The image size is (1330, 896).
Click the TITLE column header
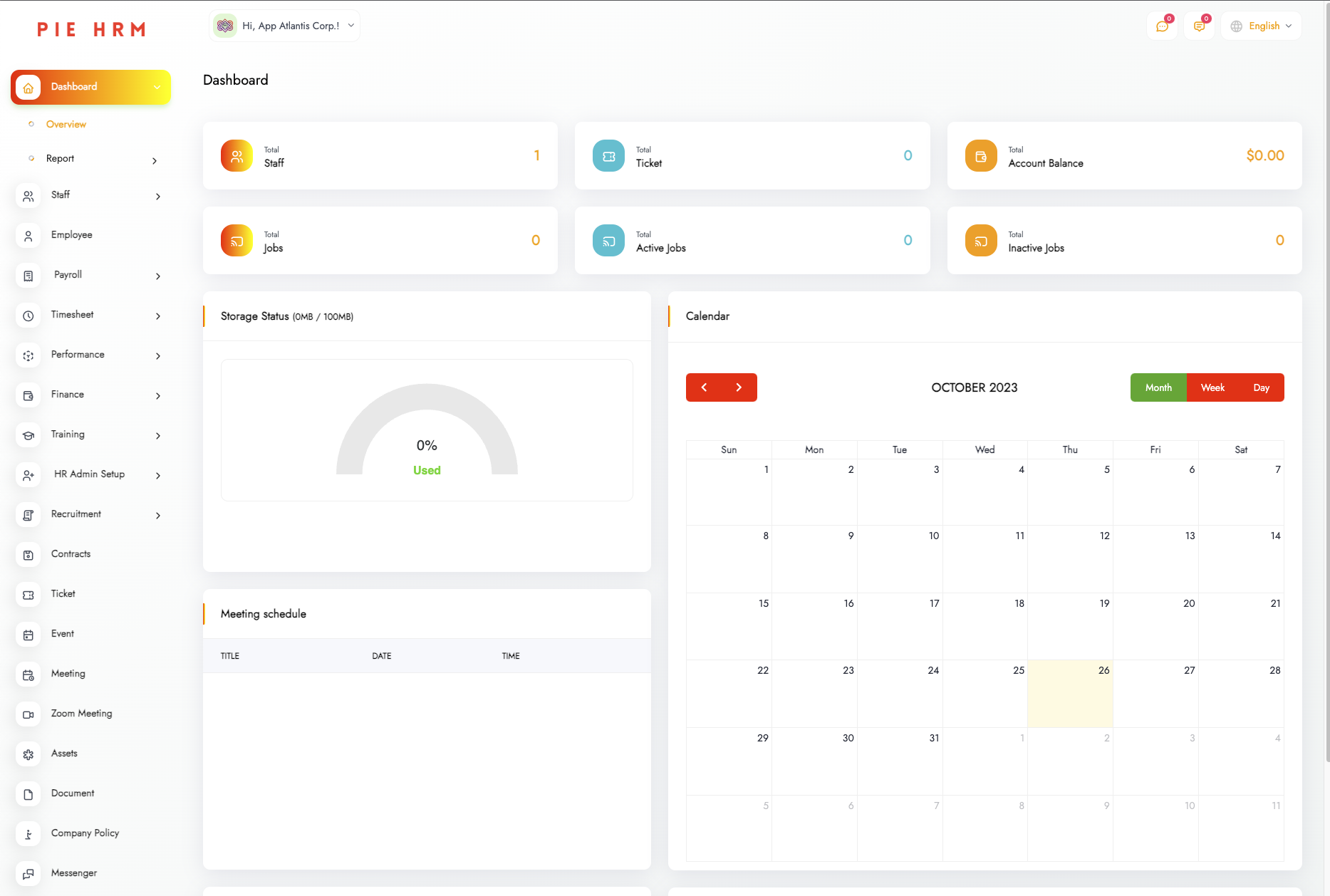point(230,656)
